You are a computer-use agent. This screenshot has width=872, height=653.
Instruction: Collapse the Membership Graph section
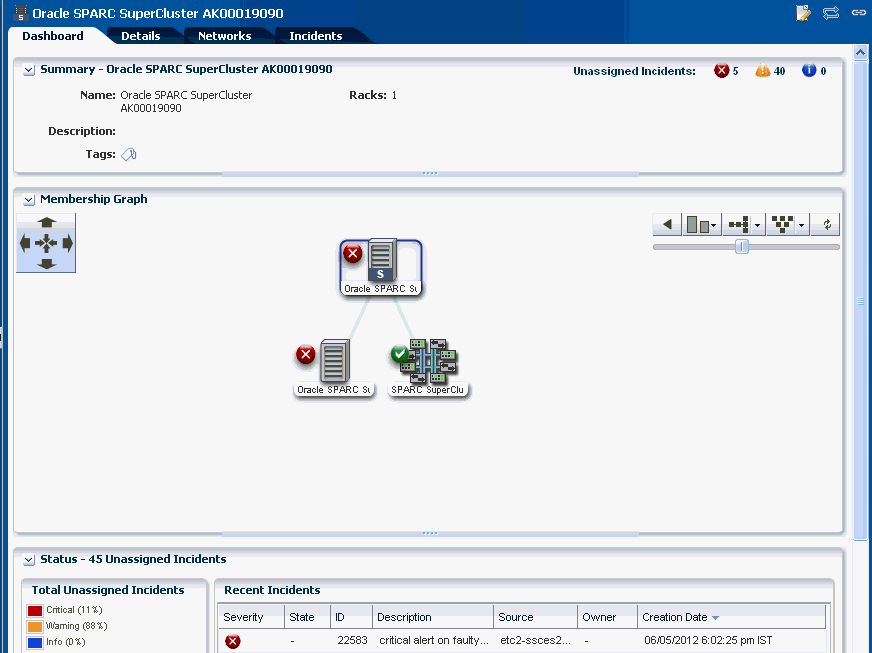[x=29, y=200]
